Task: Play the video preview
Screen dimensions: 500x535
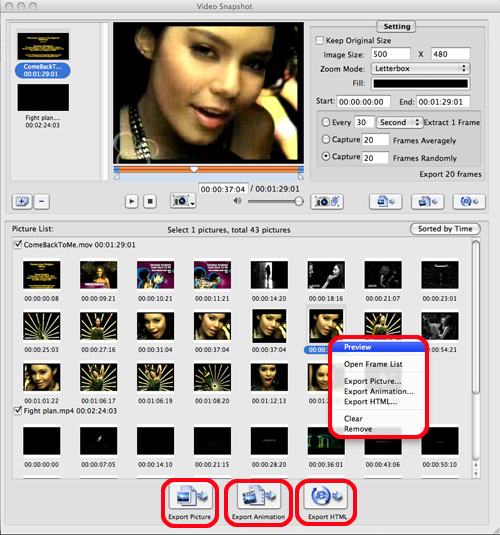Action: [131, 201]
